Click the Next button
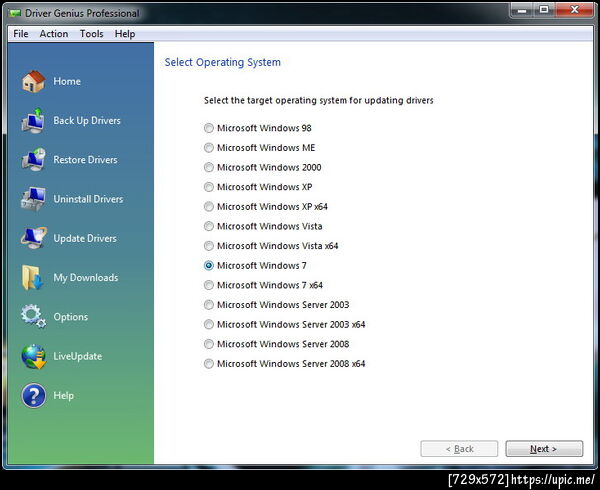 click(x=544, y=449)
